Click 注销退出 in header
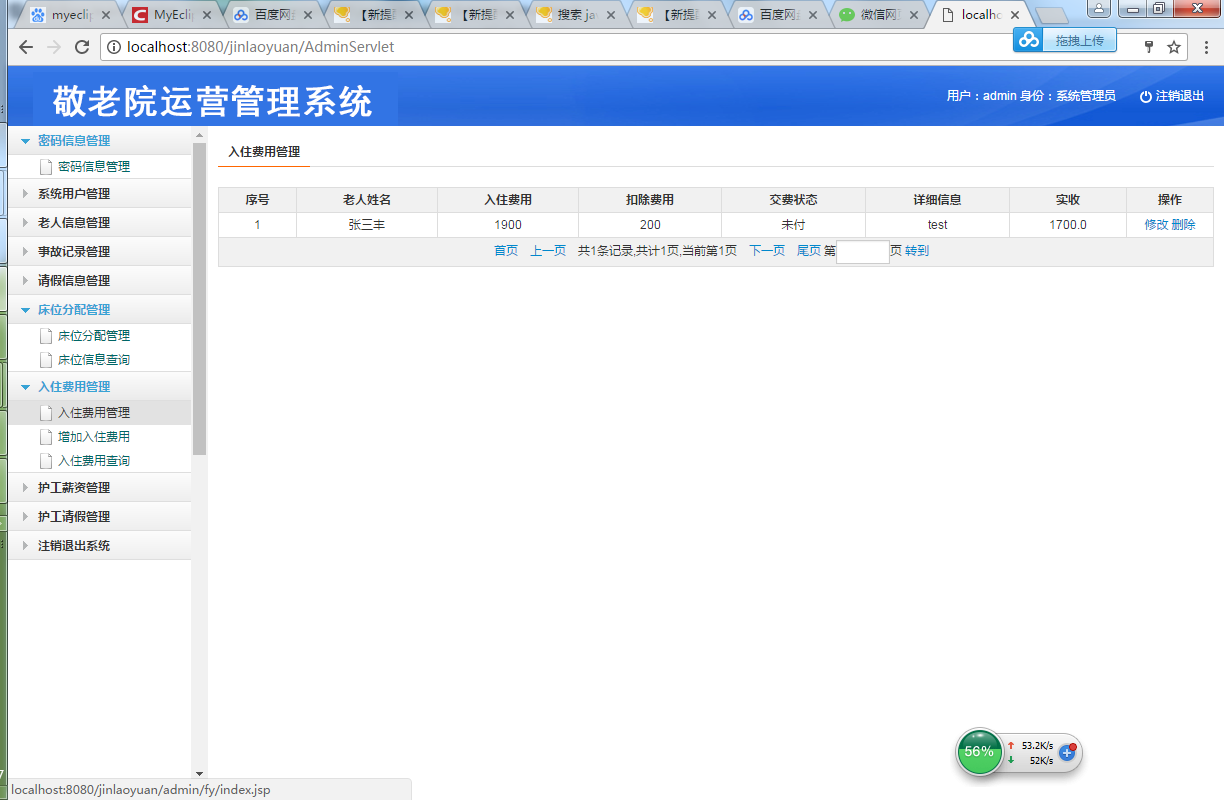Viewport: 1224px width, 800px height. pos(1180,96)
